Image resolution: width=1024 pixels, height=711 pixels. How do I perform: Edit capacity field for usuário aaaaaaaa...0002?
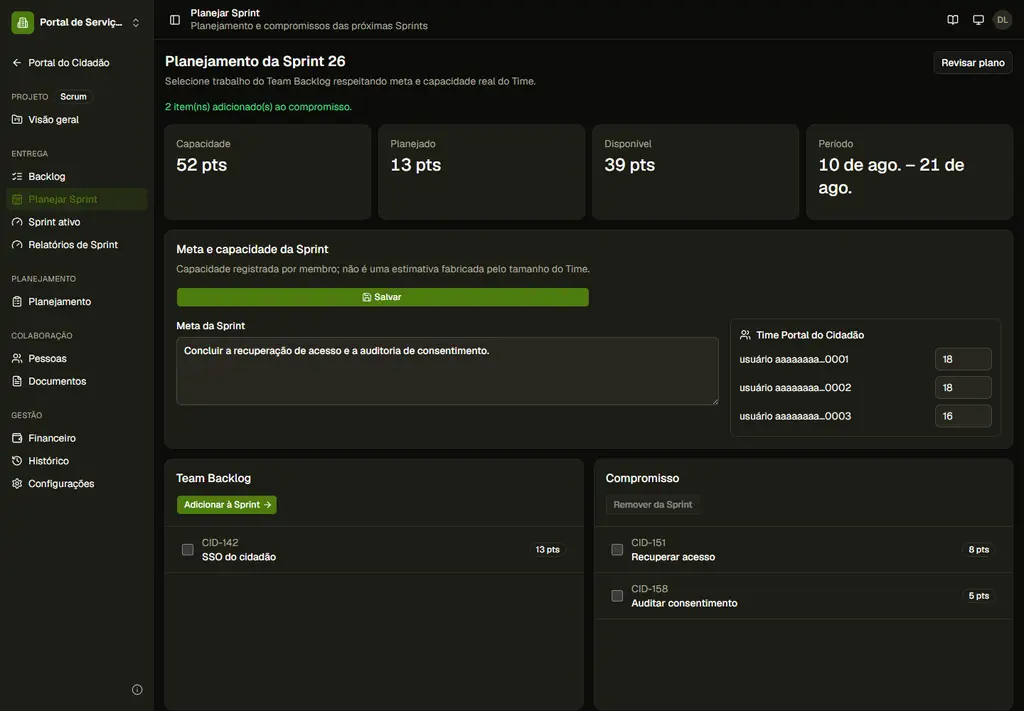coord(963,388)
